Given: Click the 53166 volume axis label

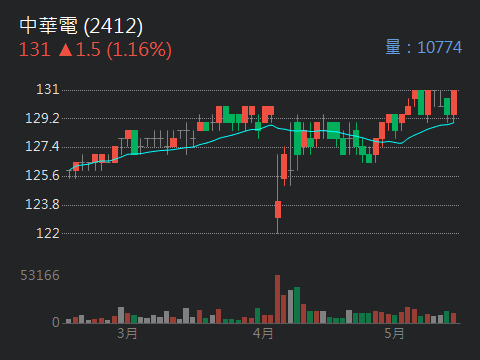Looking at the screenshot, I should (x=40, y=275).
